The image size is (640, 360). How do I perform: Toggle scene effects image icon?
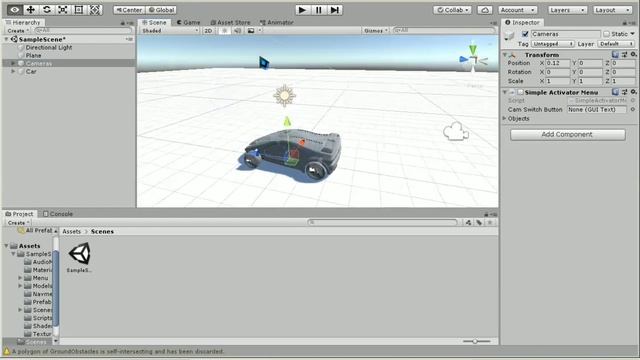(251, 31)
